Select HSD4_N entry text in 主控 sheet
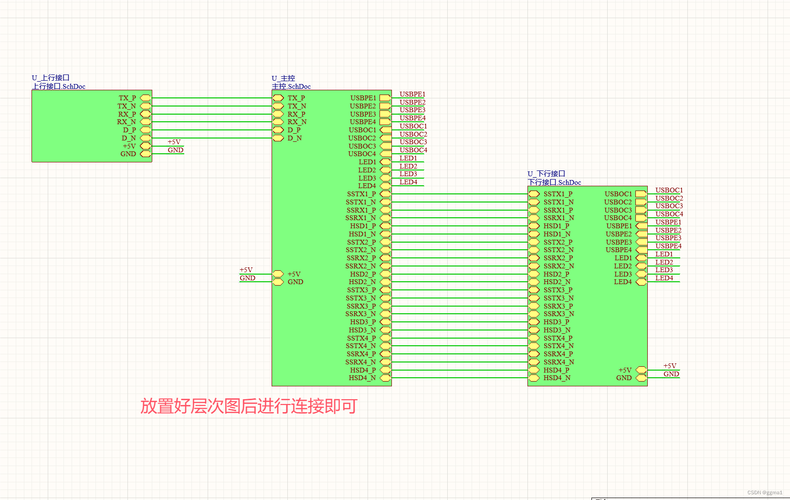The width and height of the screenshot is (790, 500). click(x=362, y=378)
